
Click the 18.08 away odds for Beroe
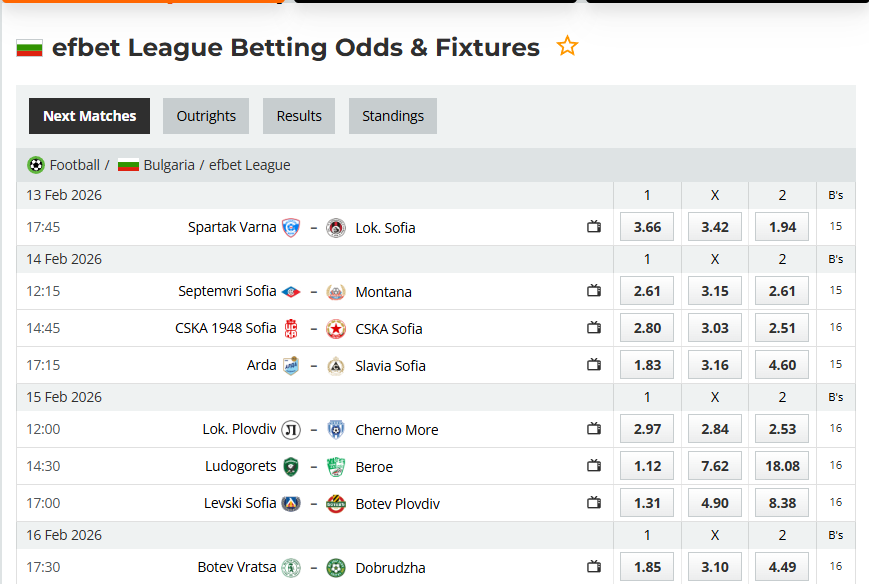[x=781, y=465]
